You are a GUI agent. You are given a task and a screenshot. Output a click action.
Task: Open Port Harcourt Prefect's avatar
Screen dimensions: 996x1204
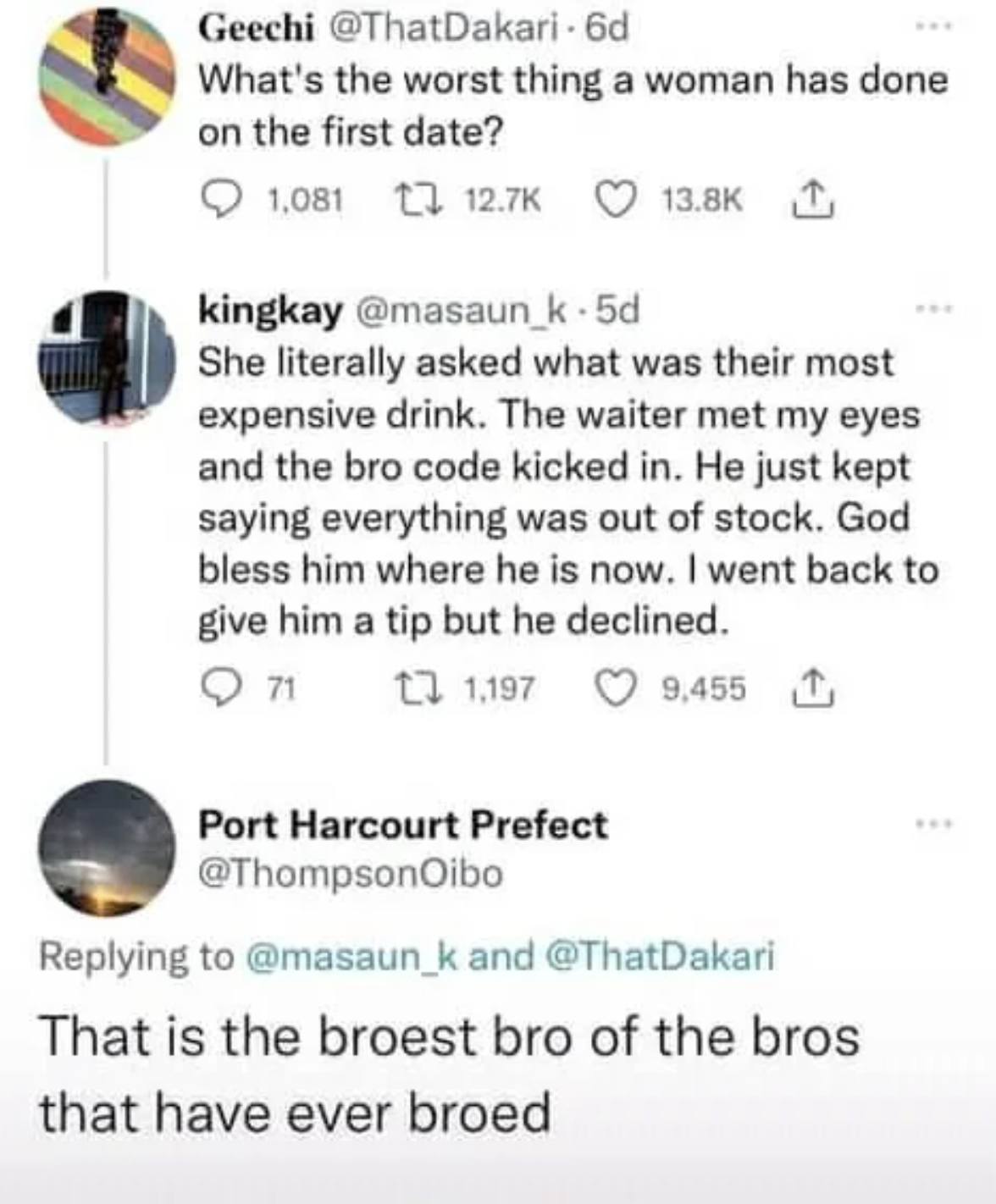(108, 848)
